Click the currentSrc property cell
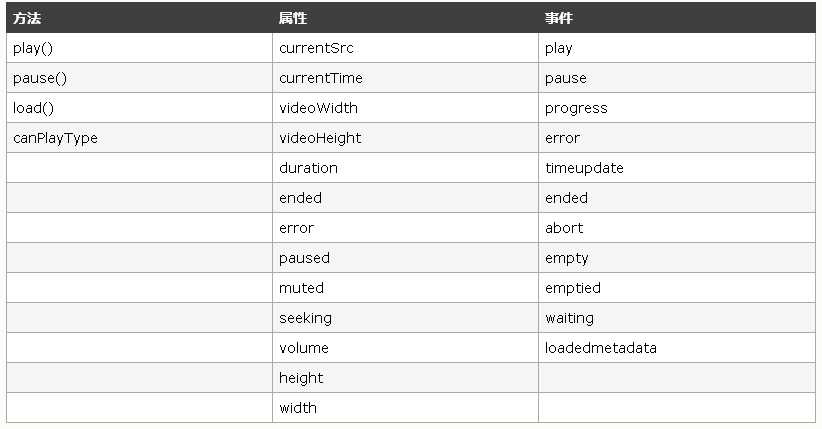The width and height of the screenshot is (822, 429). coord(405,48)
